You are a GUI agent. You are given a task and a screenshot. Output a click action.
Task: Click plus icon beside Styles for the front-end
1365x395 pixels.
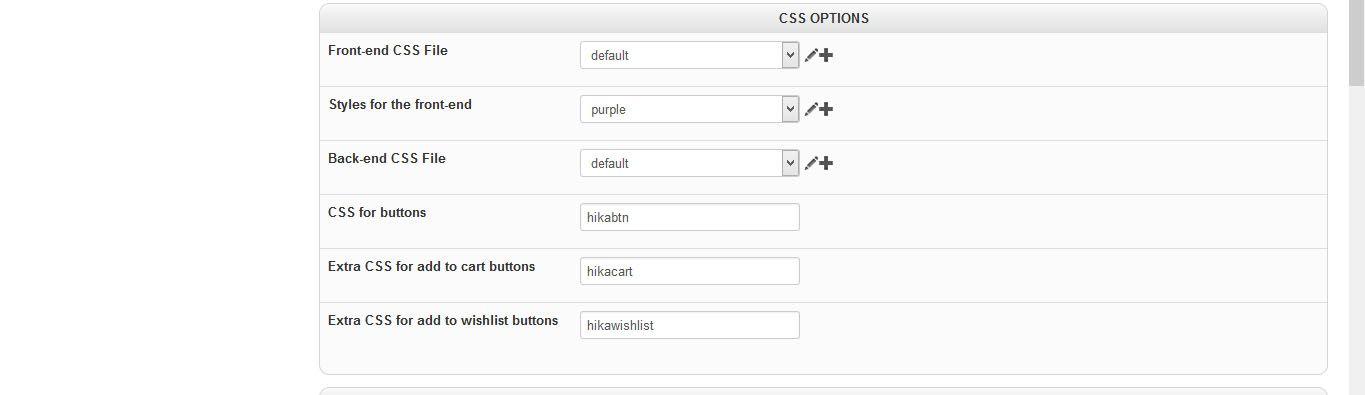click(x=826, y=109)
